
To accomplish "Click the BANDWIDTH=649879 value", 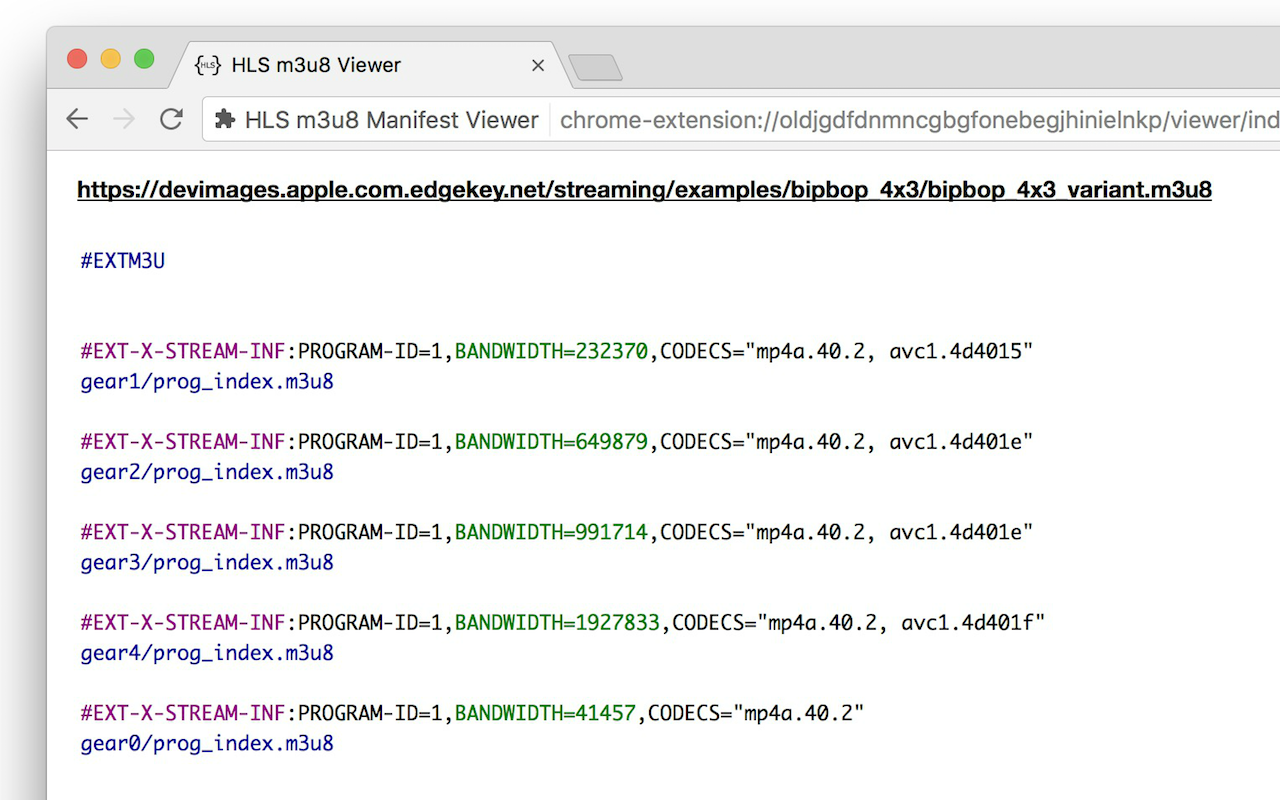I will (x=551, y=441).
